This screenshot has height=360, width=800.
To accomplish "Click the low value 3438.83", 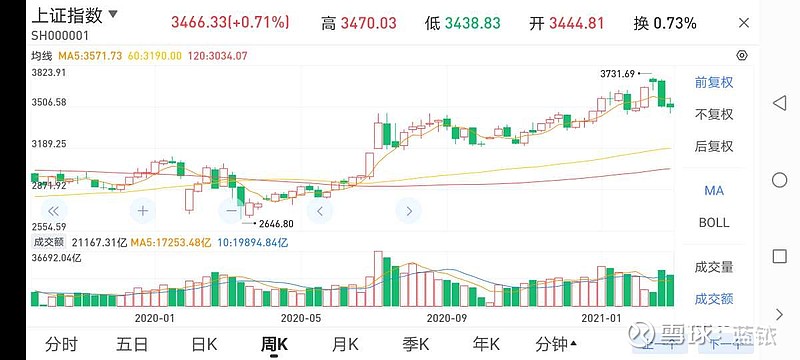I will click(472, 23).
